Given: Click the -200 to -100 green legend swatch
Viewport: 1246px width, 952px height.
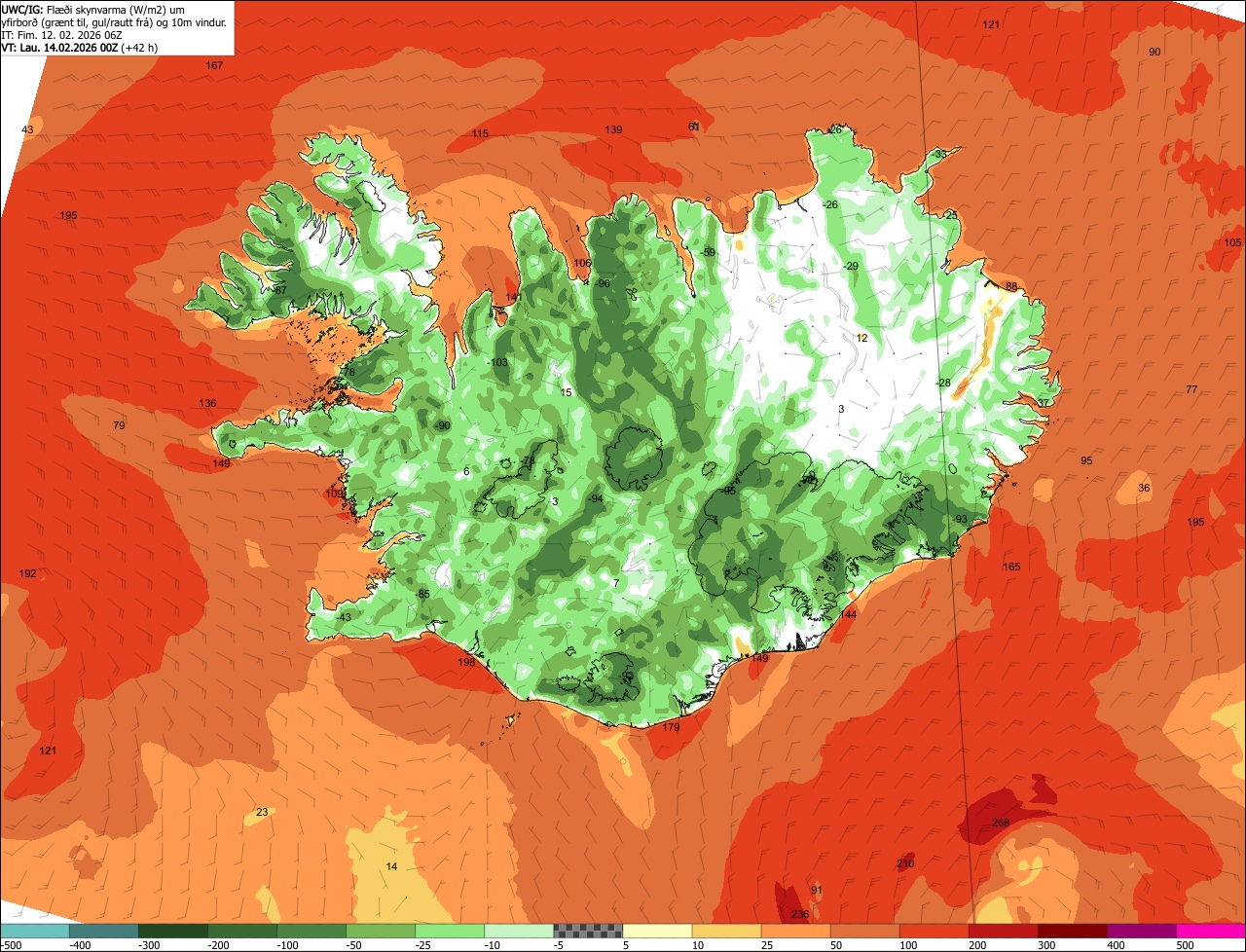Looking at the screenshot, I should coord(241,931).
